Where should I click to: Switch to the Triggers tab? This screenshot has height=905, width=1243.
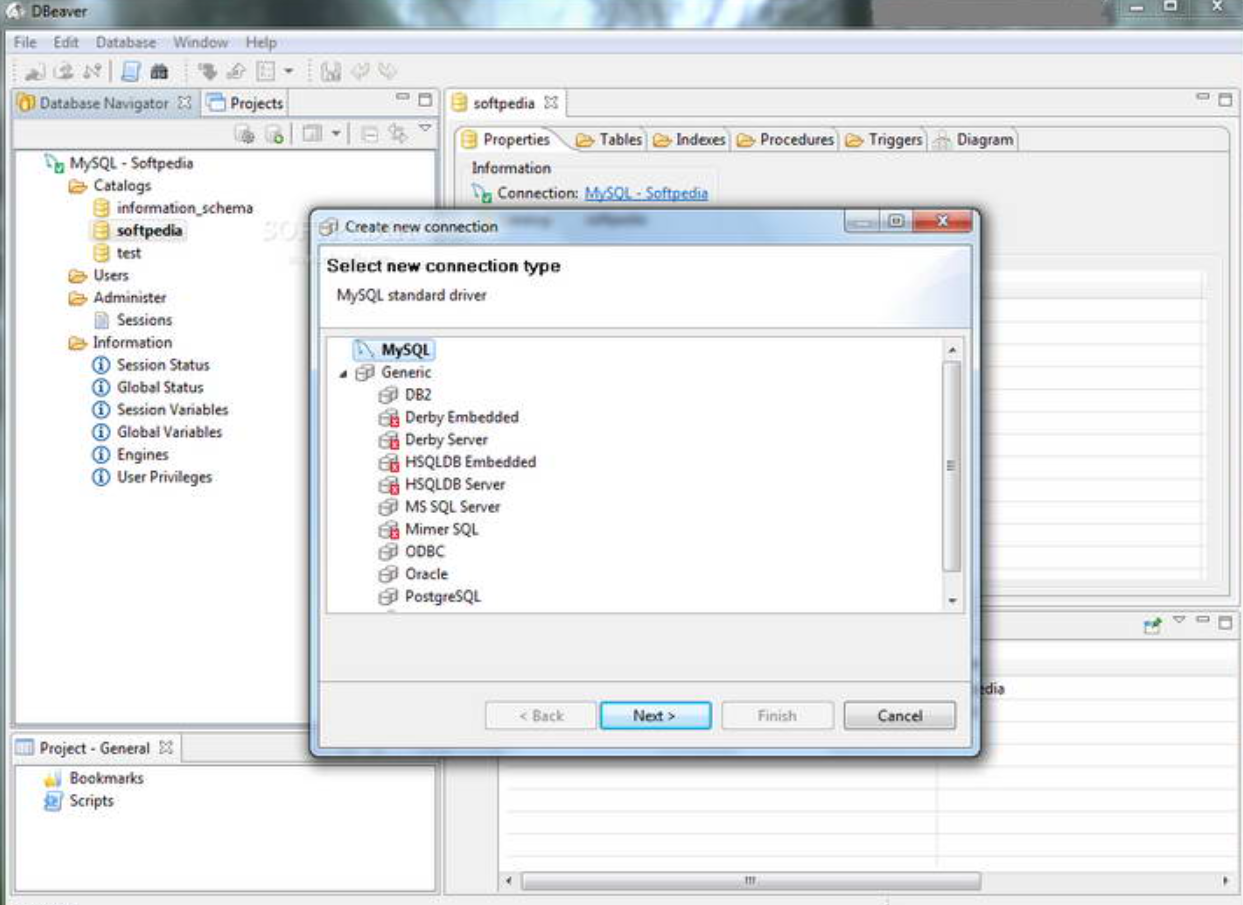(884, 140)
